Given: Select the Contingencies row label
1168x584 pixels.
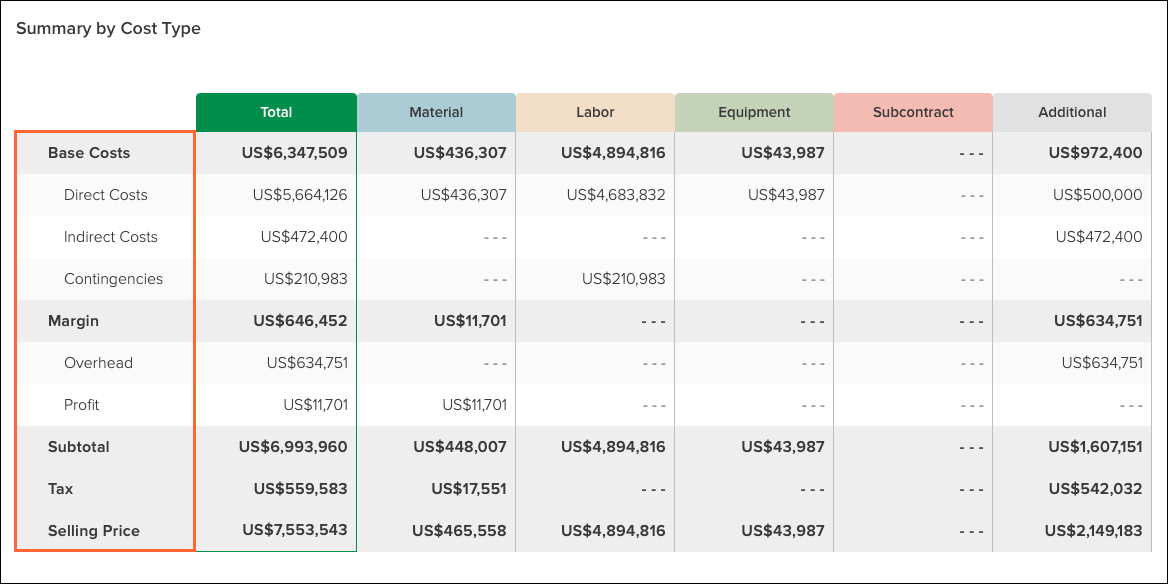Looking at the screenshot, I should [x=113, y=279].
